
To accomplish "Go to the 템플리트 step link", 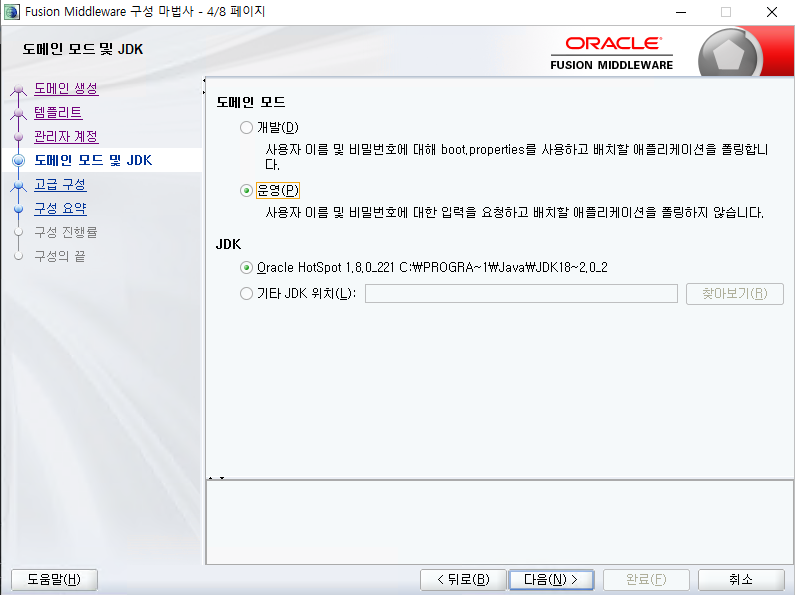I will point(58,113).
